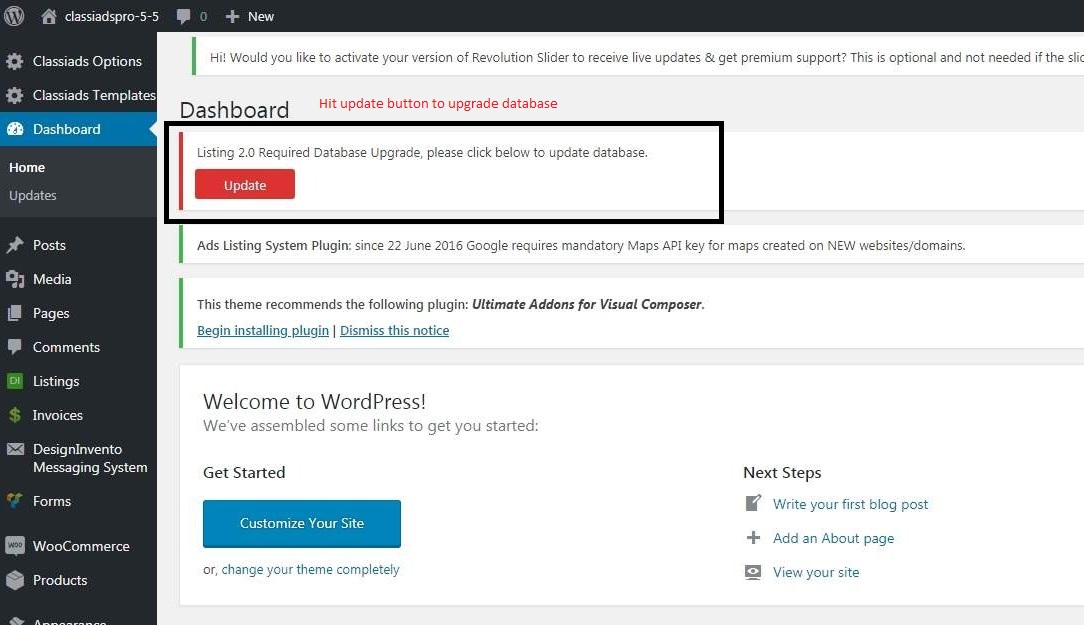Click change your theme completely link
1084x625 pixels.
pyautogui.click(x=310, y=570)
